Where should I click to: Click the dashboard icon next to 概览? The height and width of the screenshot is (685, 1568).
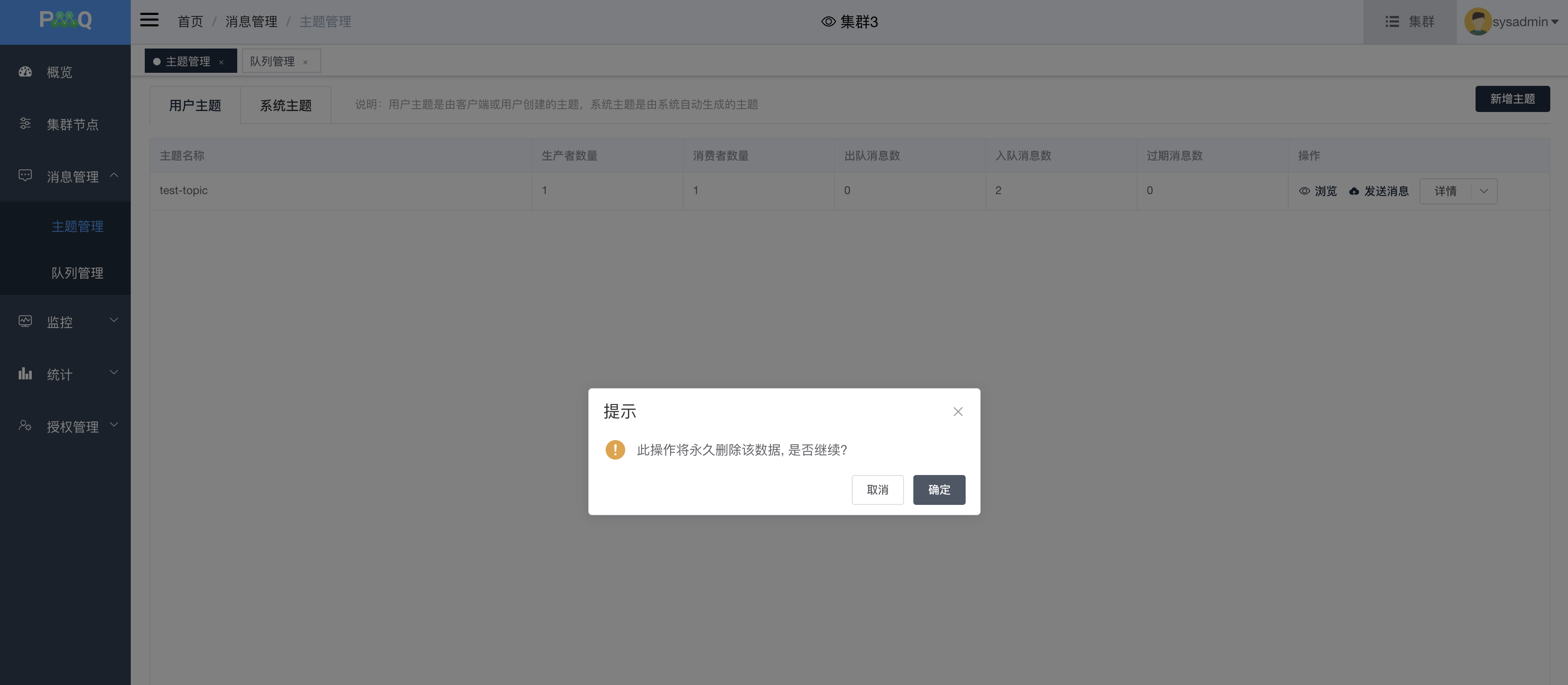[x=25, y=72]
